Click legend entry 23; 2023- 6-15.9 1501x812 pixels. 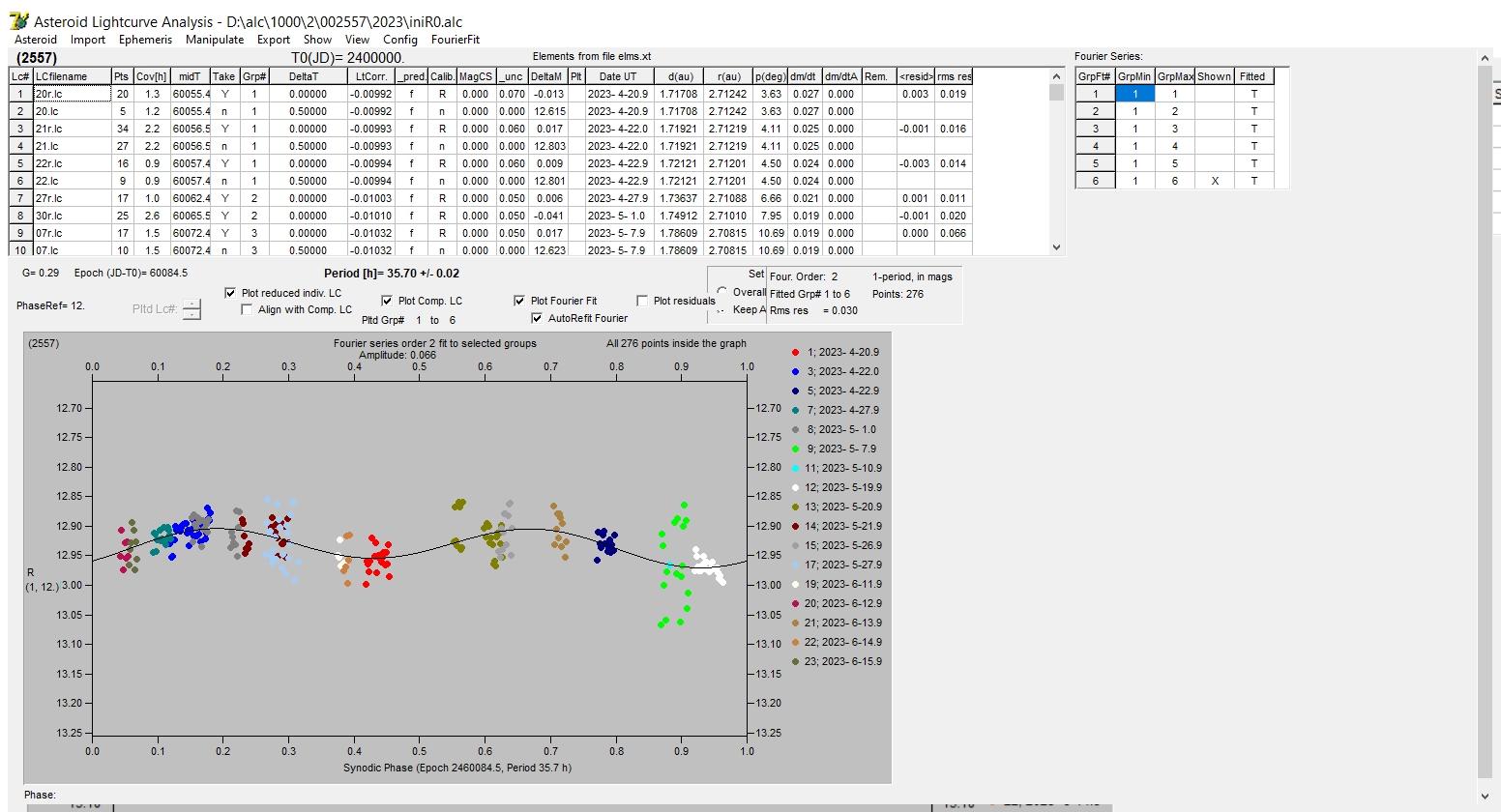pos(837,661)
